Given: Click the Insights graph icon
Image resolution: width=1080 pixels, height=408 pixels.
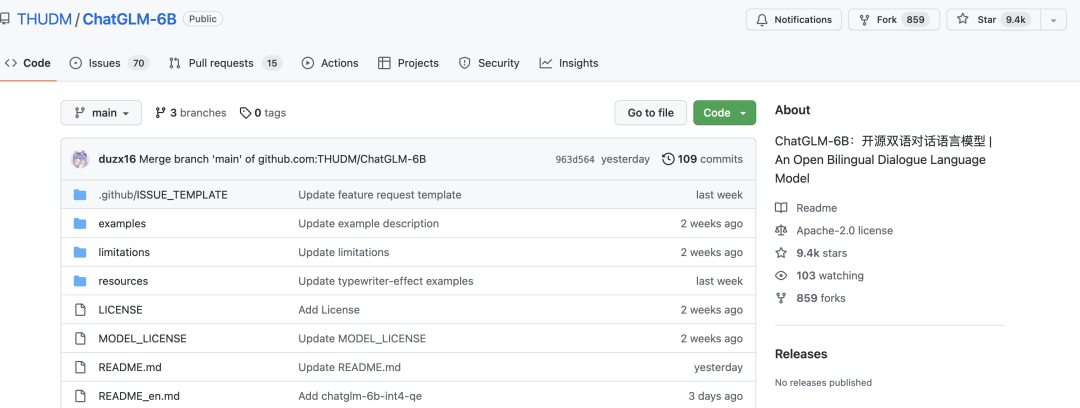Looking at the screenshot, I should (x=546, y=63).
